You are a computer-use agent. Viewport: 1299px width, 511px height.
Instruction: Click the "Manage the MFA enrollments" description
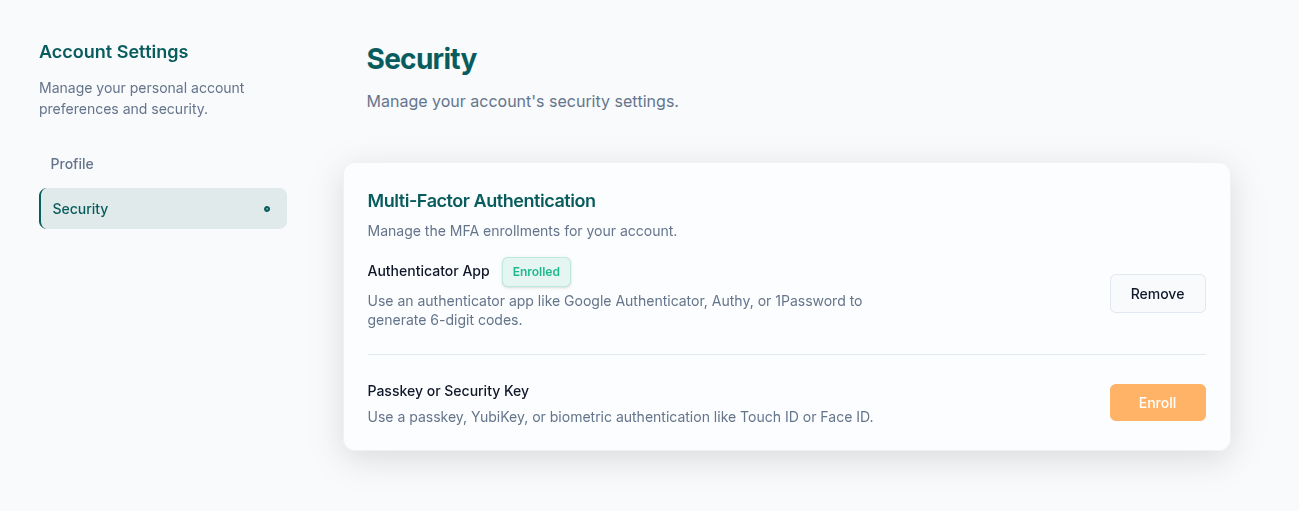tap(522, 231)
